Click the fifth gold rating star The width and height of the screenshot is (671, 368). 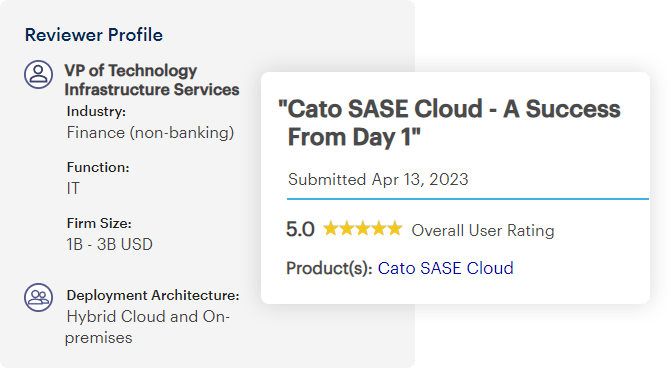tap(395, 229)
